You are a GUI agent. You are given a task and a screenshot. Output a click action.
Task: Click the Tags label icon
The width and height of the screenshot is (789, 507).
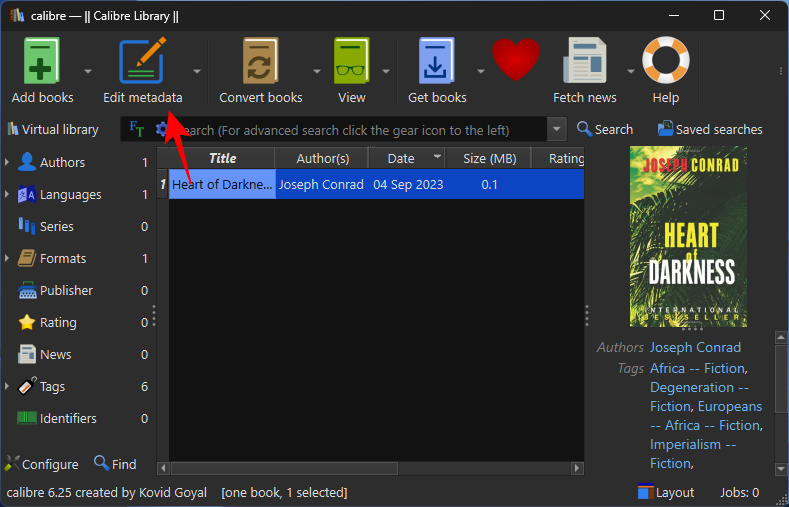click(x=27, y=386)
